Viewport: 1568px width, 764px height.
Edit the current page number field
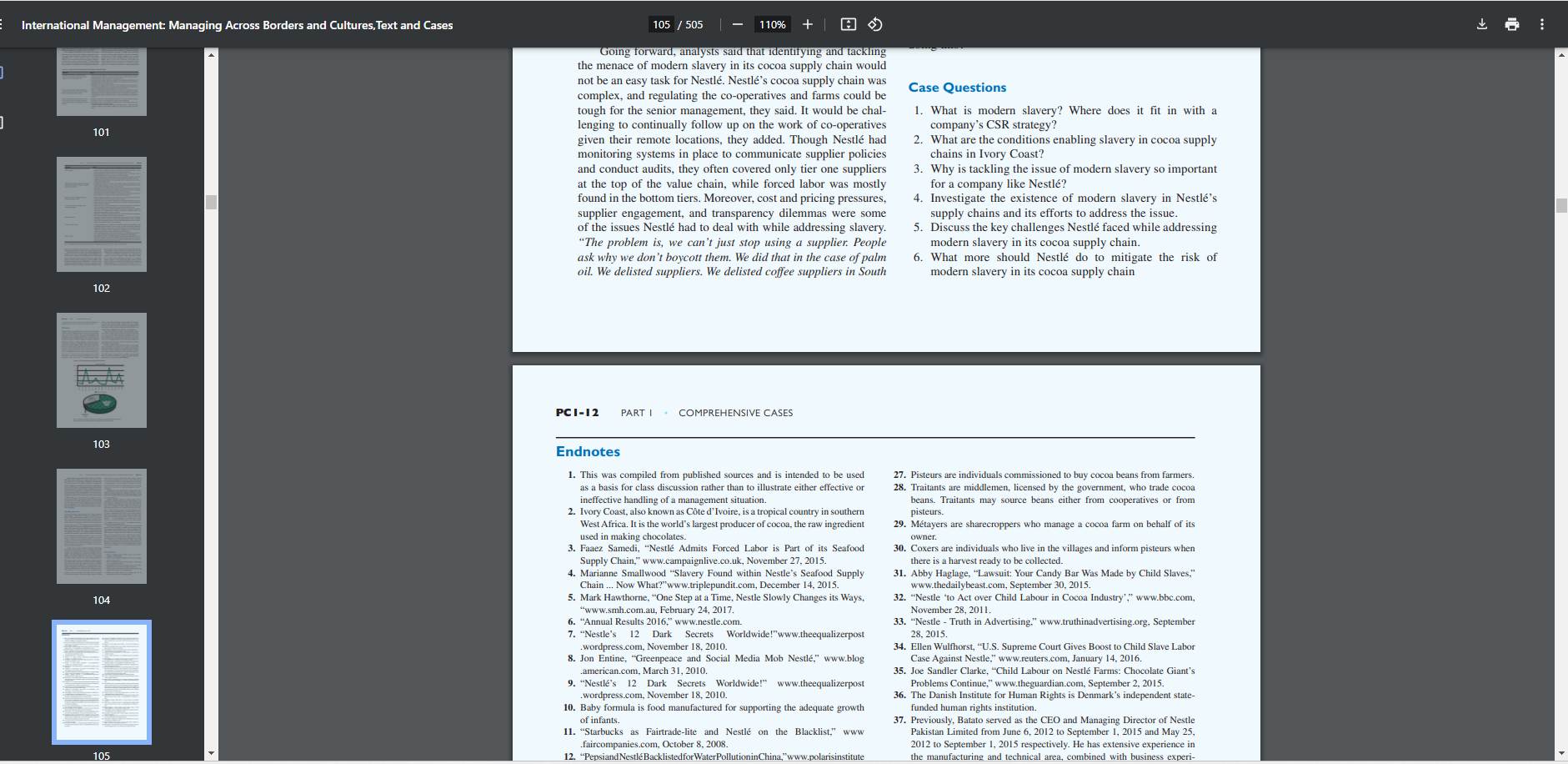tap(662, 24)
